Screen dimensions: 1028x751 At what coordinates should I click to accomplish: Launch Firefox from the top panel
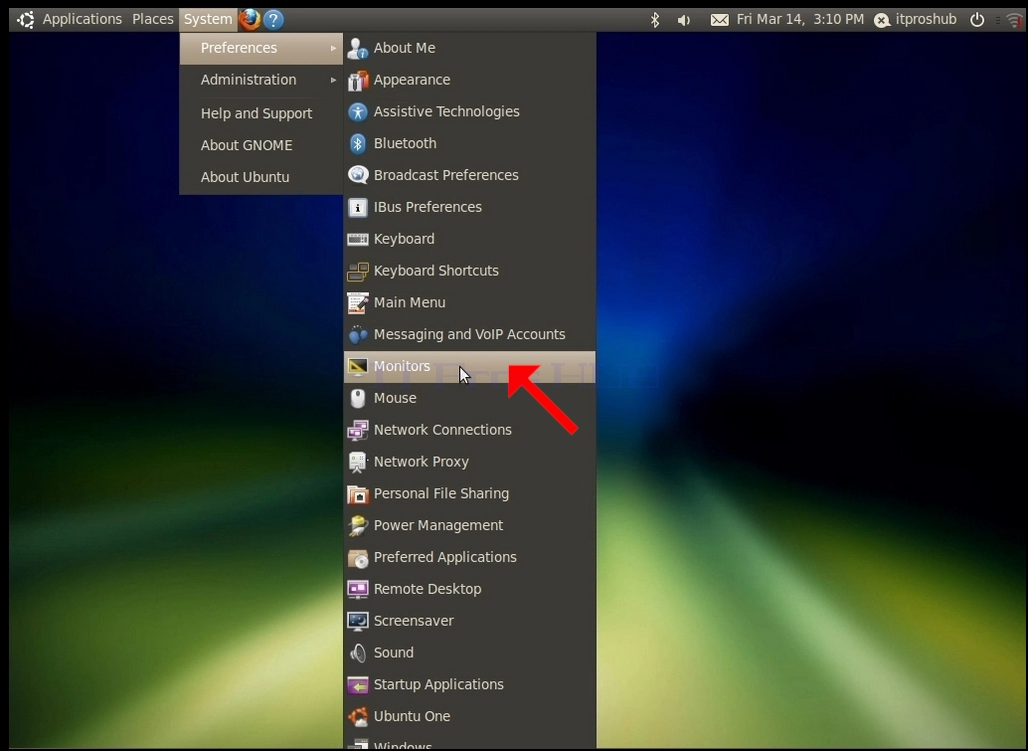click(x=249, y=20)
